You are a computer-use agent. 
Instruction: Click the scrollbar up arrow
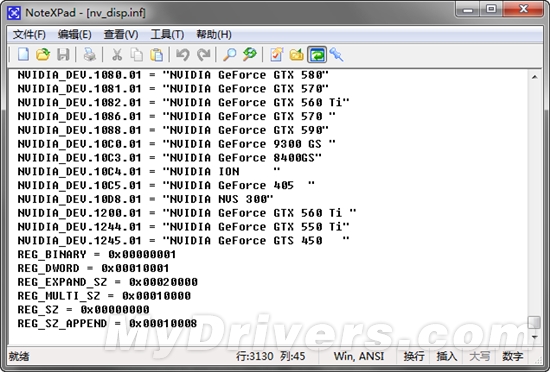535,77
